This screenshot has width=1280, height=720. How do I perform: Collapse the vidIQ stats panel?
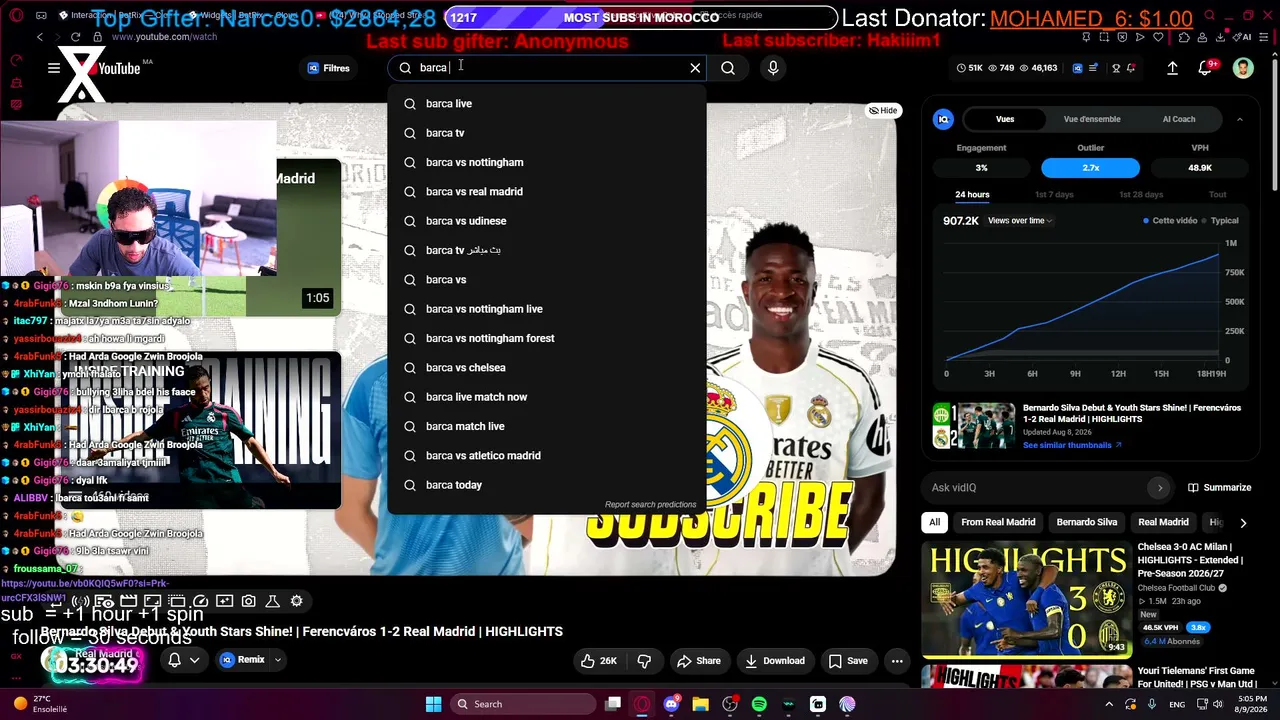pos(1240,119)
